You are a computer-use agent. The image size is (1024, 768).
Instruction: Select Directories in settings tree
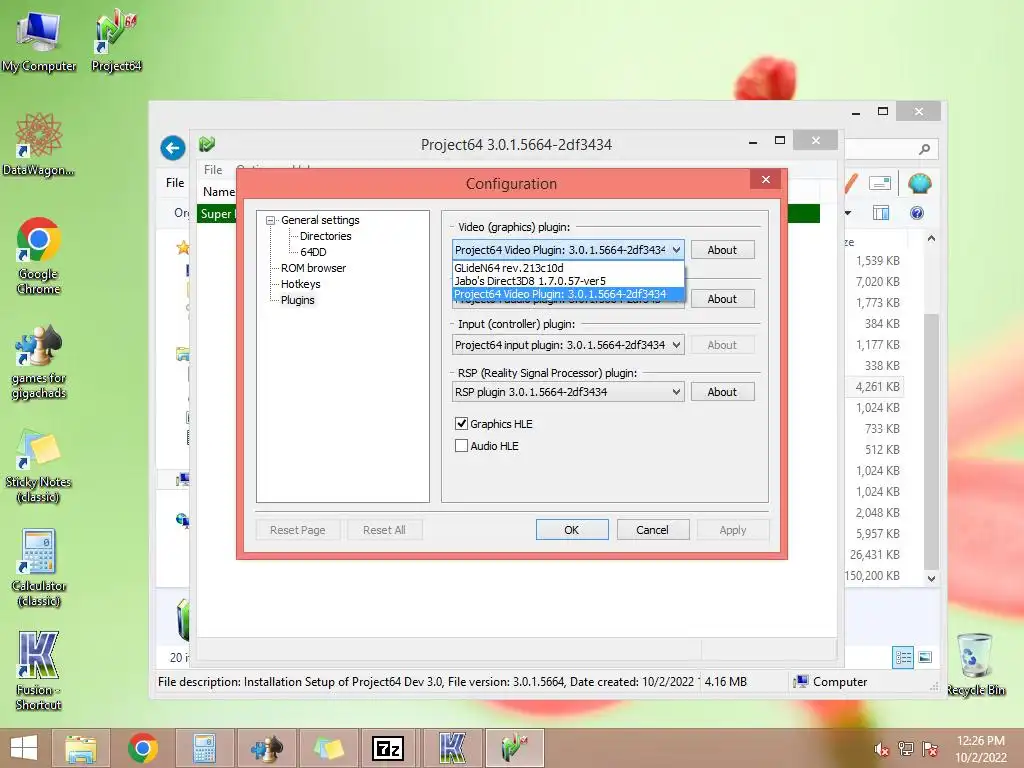tap(325, 236)
